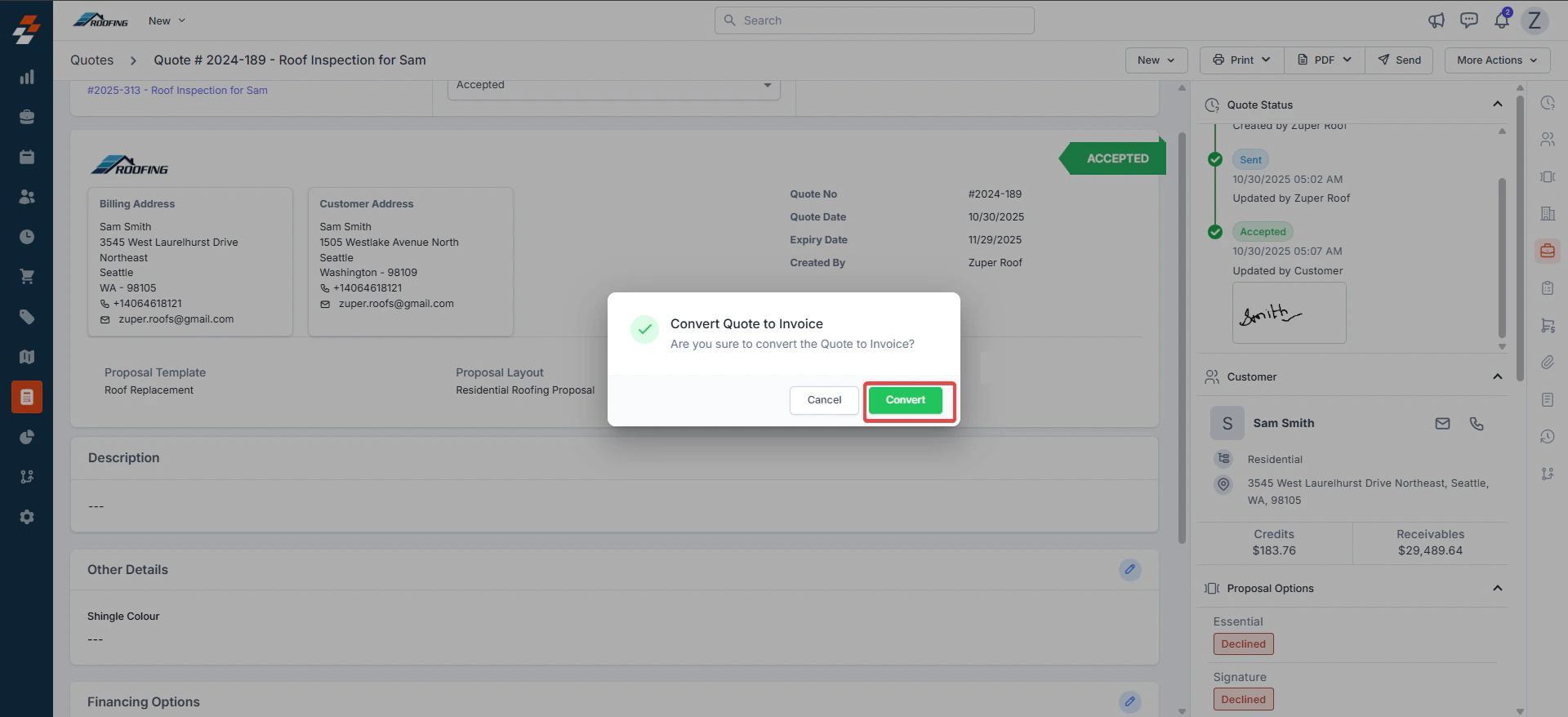
Task: Open the map sidebar icon
Action: pyautogui.click(x=27, y=357)
